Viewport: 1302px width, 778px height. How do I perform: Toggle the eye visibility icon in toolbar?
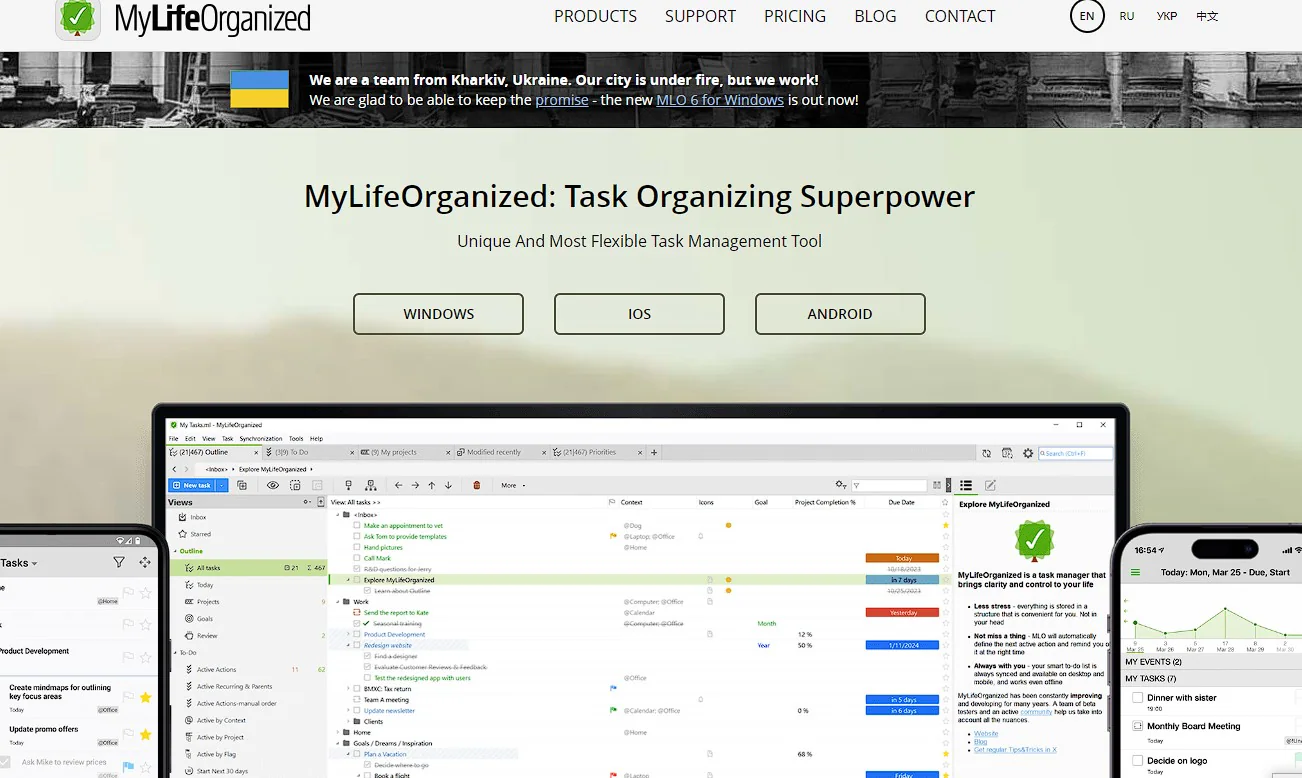pos(272,485)
